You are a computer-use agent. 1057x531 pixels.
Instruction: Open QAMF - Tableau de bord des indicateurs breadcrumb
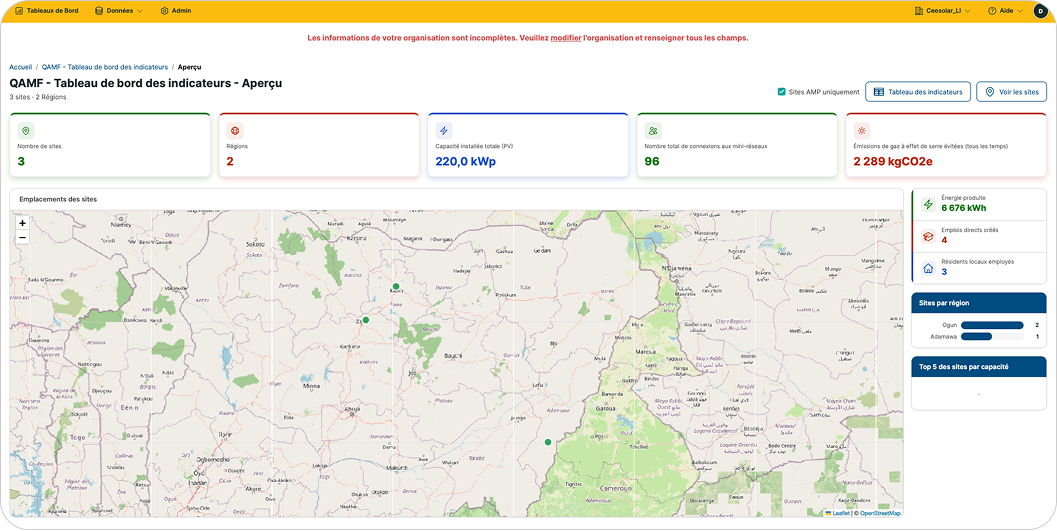(x=104, y=67)
